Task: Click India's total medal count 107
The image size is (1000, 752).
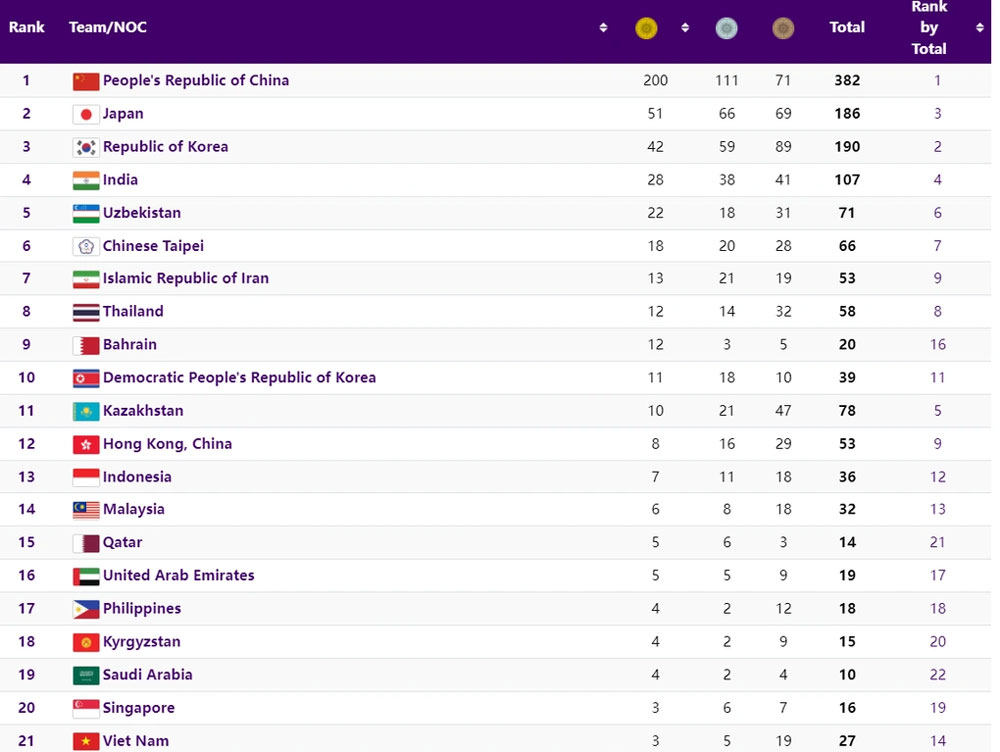Action: point(847,181)
